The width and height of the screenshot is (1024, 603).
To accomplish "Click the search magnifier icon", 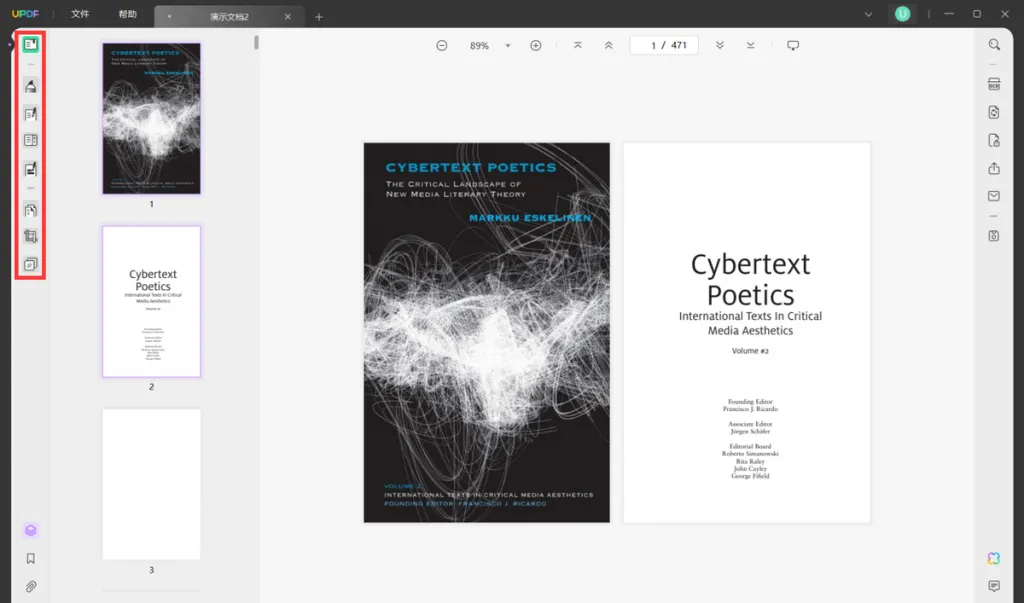I will click(994, 44).
